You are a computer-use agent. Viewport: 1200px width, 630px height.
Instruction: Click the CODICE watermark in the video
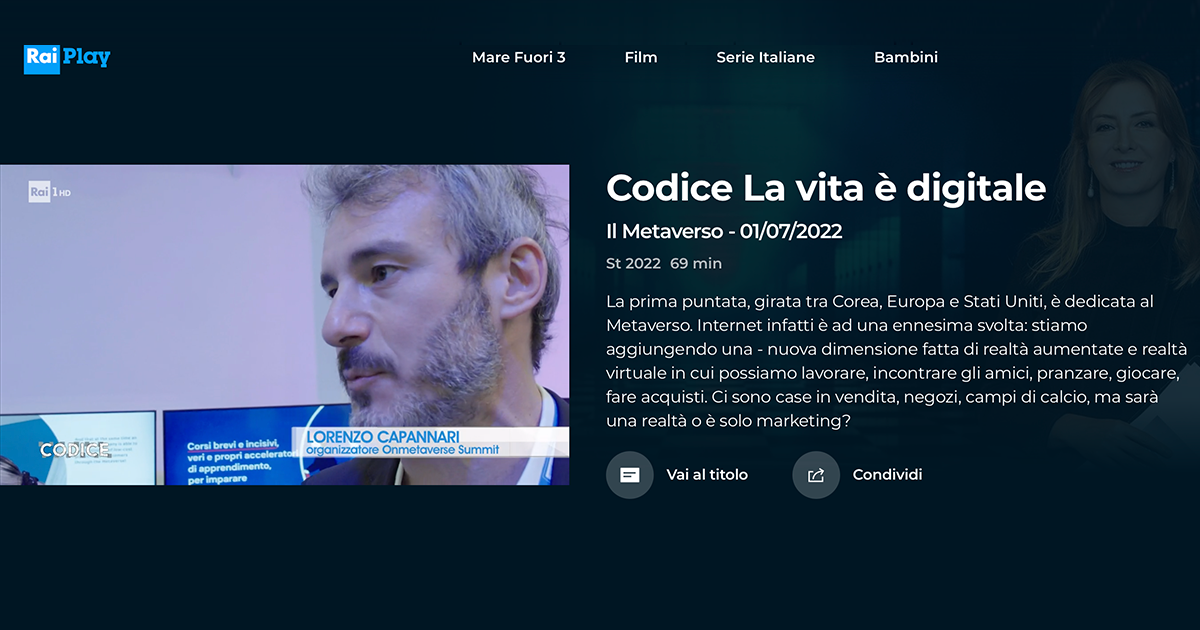(75, 450)
